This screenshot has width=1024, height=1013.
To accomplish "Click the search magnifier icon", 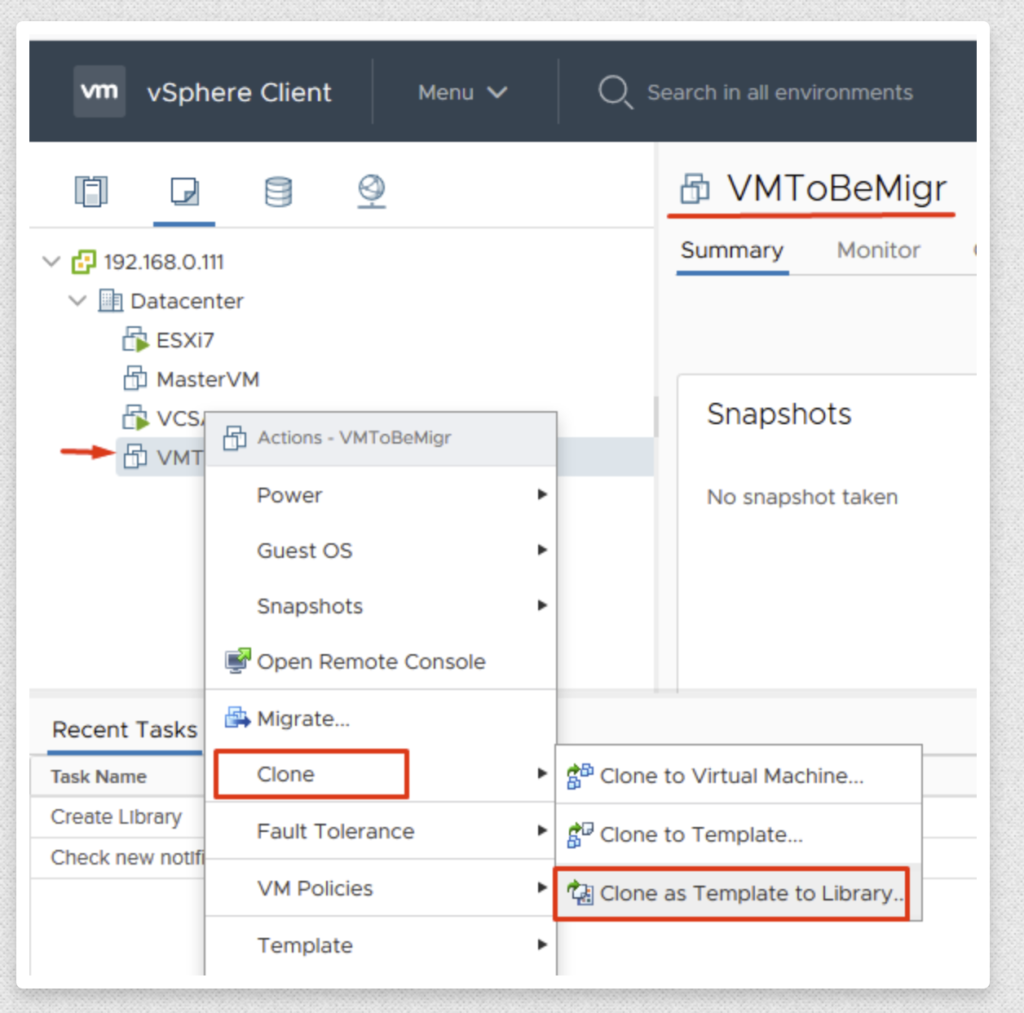I will coord(615,92).
